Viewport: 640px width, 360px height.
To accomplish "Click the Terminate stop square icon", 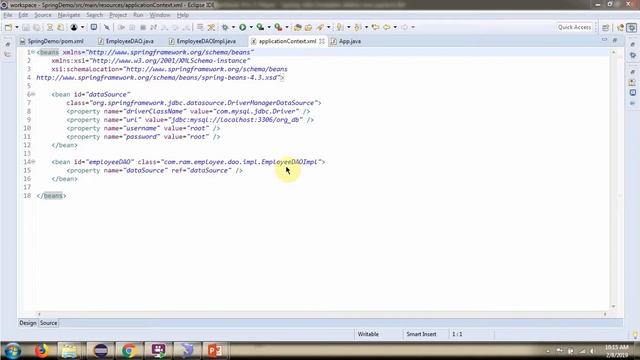I will tap(143, 27).
